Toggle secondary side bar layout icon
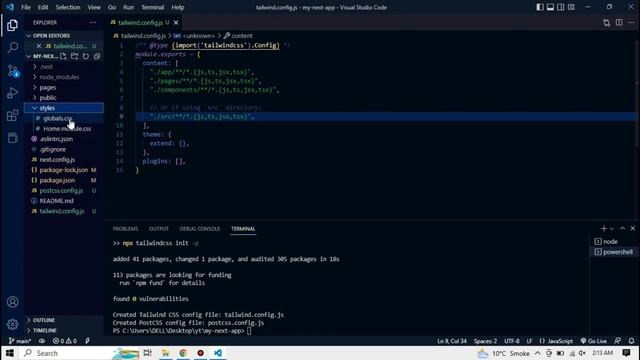 pos(561,7)
